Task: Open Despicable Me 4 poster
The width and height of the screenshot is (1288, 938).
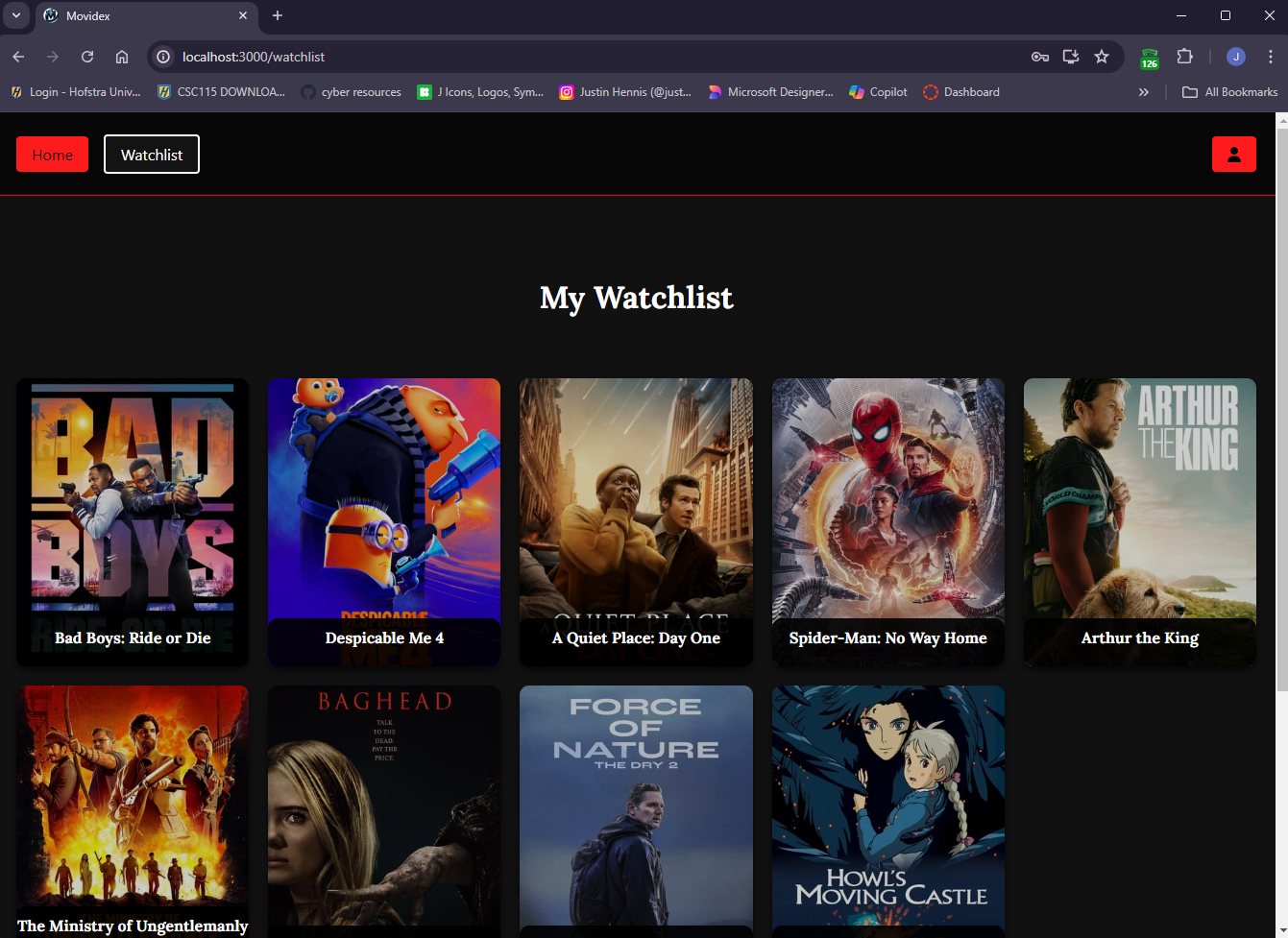Action: [384, 521]
